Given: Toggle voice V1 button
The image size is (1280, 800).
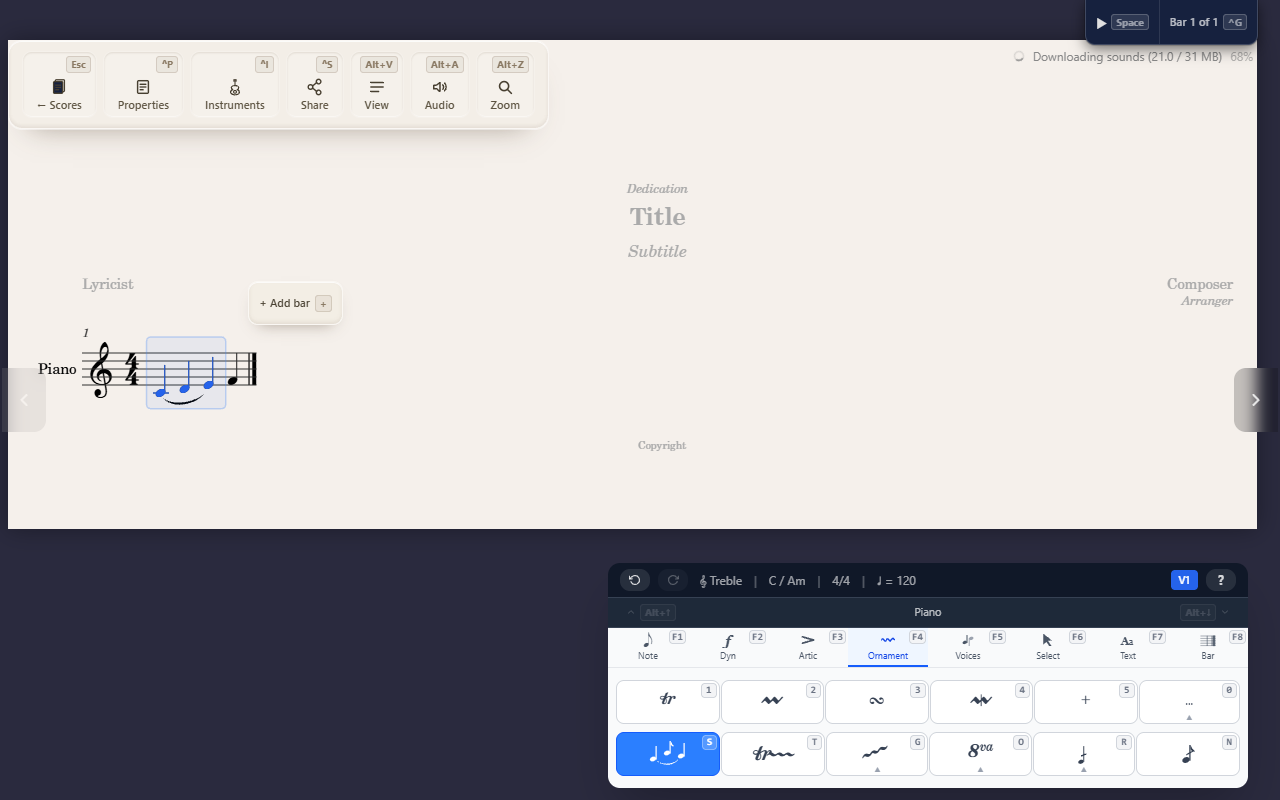Looking at the screenshot, I should [1184, 580].
